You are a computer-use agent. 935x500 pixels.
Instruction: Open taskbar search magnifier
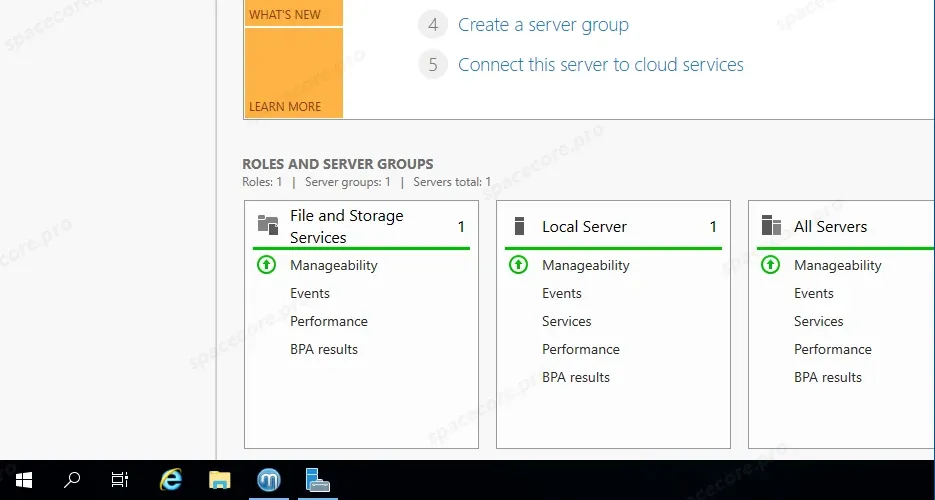click(x=72, y=480)
